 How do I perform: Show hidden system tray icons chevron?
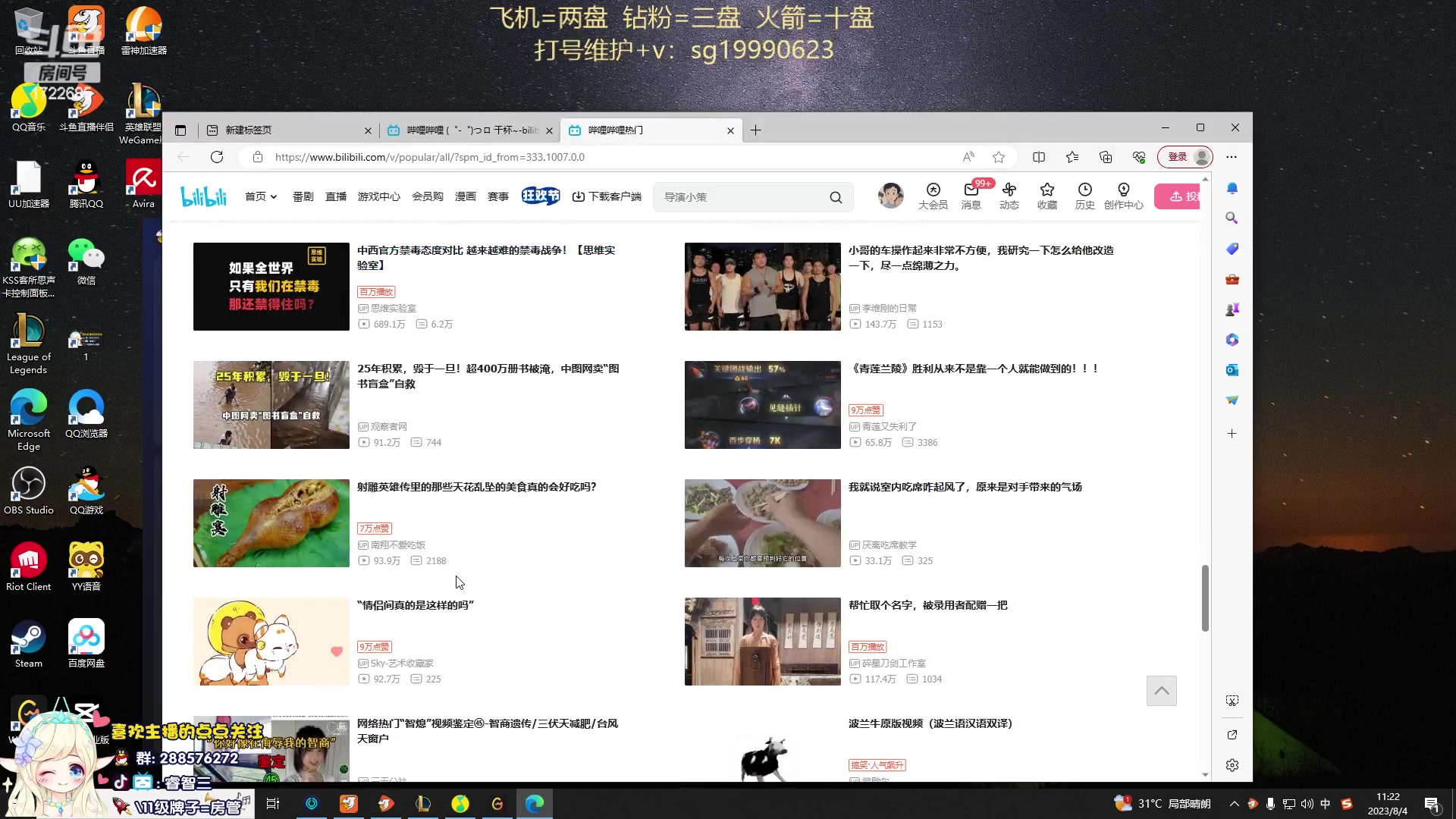point(1235,804)
